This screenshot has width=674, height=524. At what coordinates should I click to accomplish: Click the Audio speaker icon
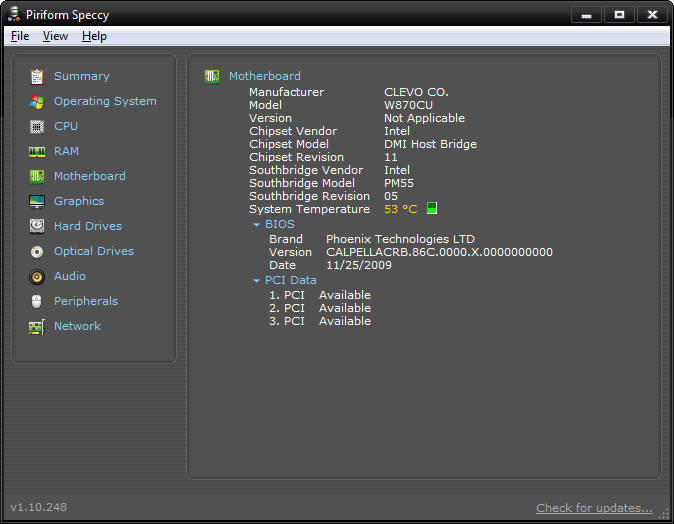click(x=37, y=277)
